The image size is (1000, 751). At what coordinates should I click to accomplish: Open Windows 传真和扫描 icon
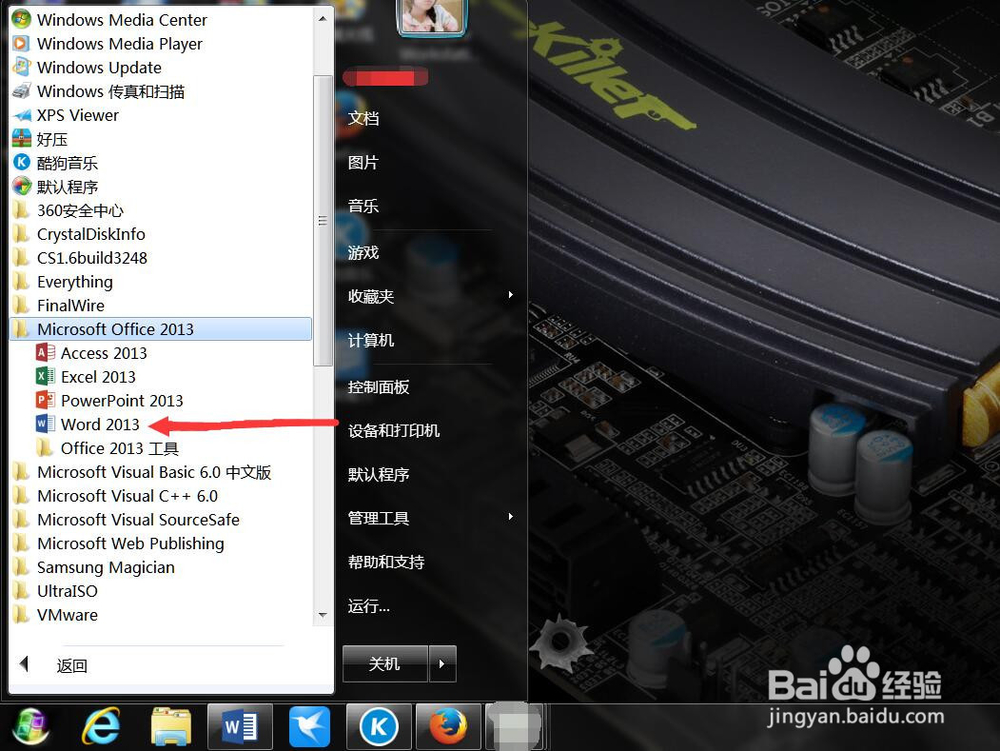point(21,91)
